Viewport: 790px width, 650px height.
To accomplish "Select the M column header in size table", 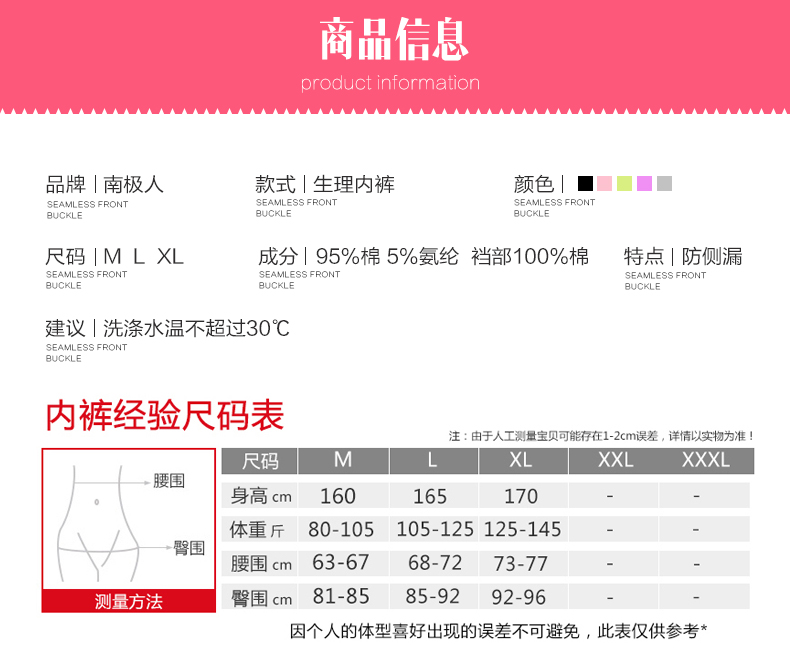I will pos(343,460).
